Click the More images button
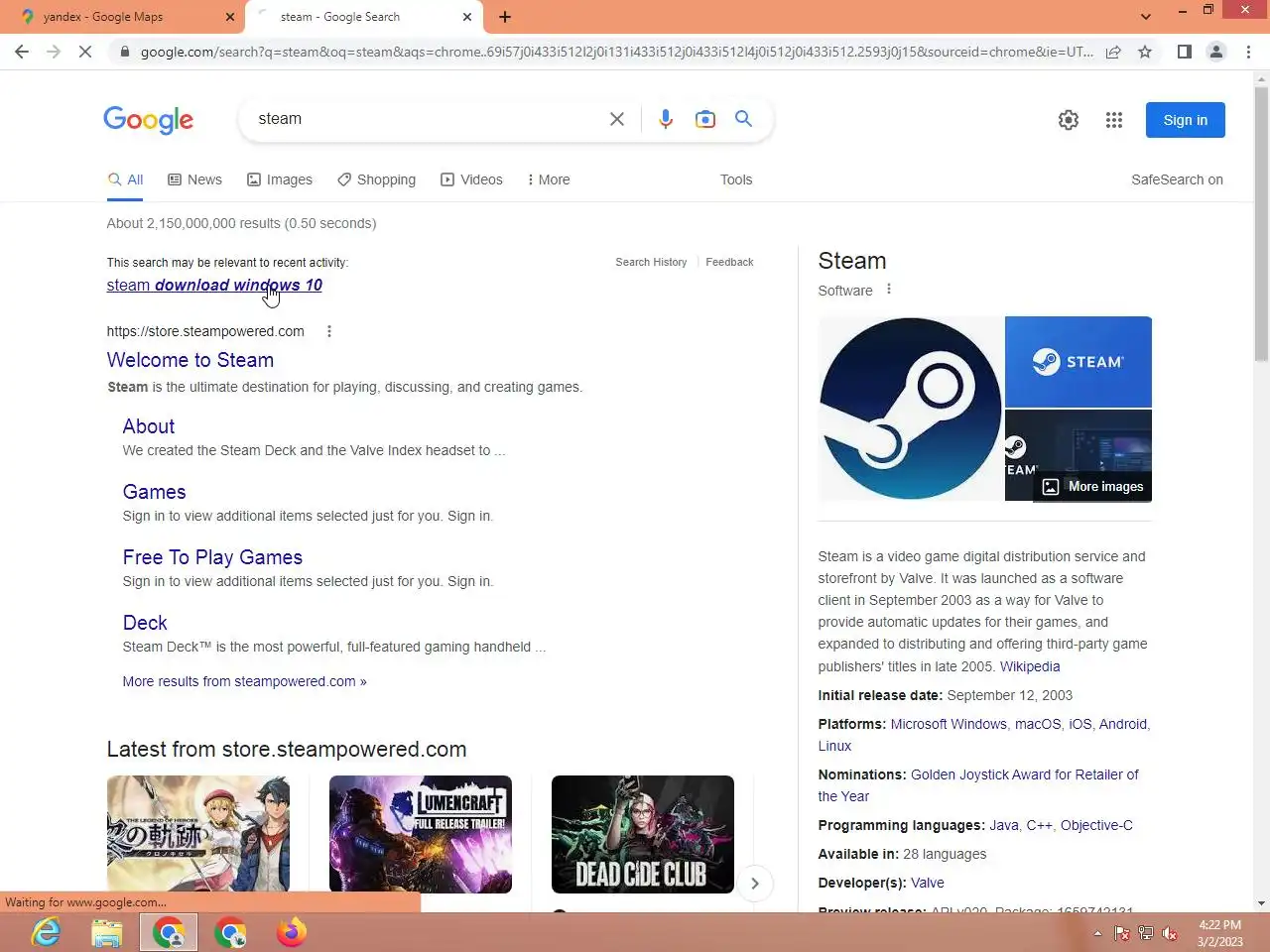Image resolution: width=1270 pixels, height=952 pixels. point(1092,486)
